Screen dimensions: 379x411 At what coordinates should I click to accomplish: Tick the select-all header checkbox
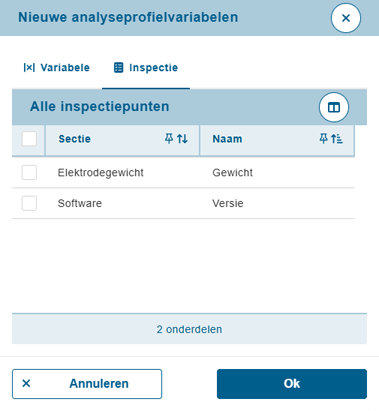29,139
